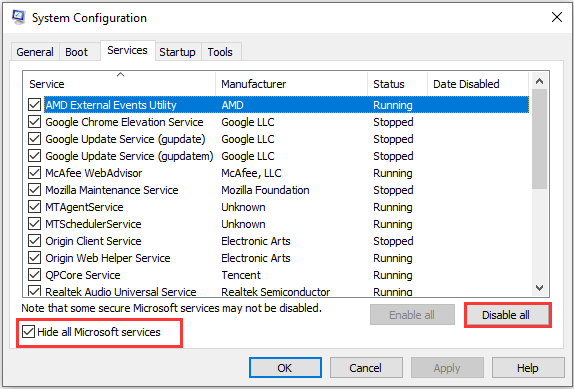Click the services list scroll up arrow
Image resolution: width=574 pixels, height=389 pixels.
tap(539, 81)
